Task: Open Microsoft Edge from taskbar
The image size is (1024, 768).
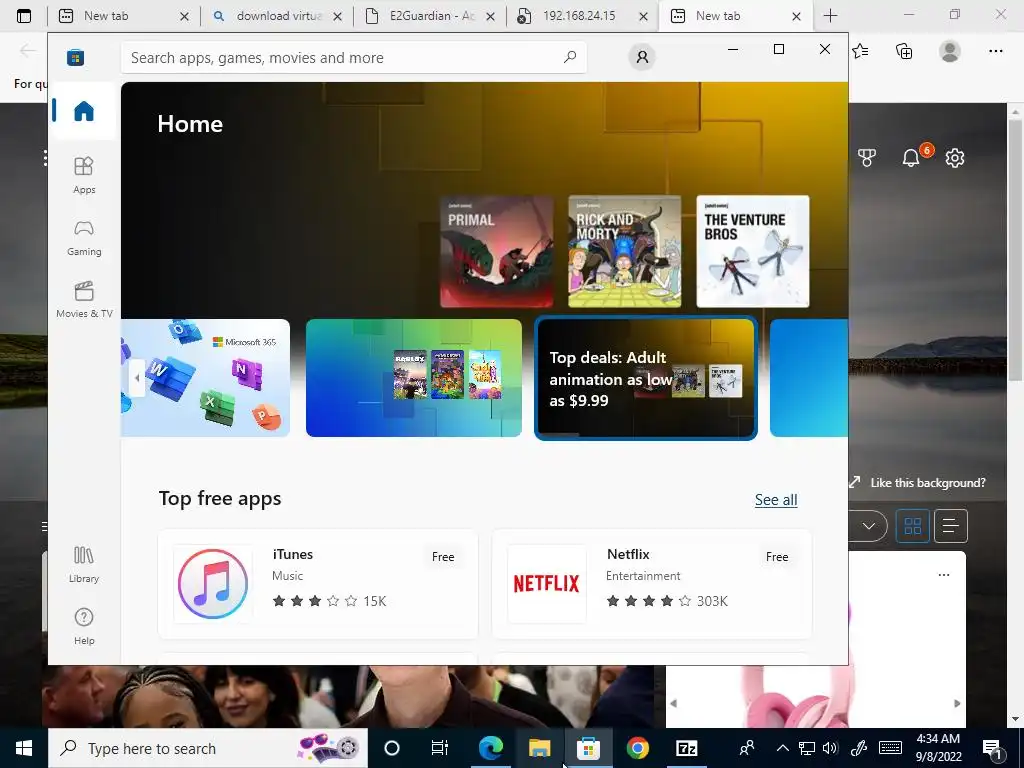Action: coord(491,748)
